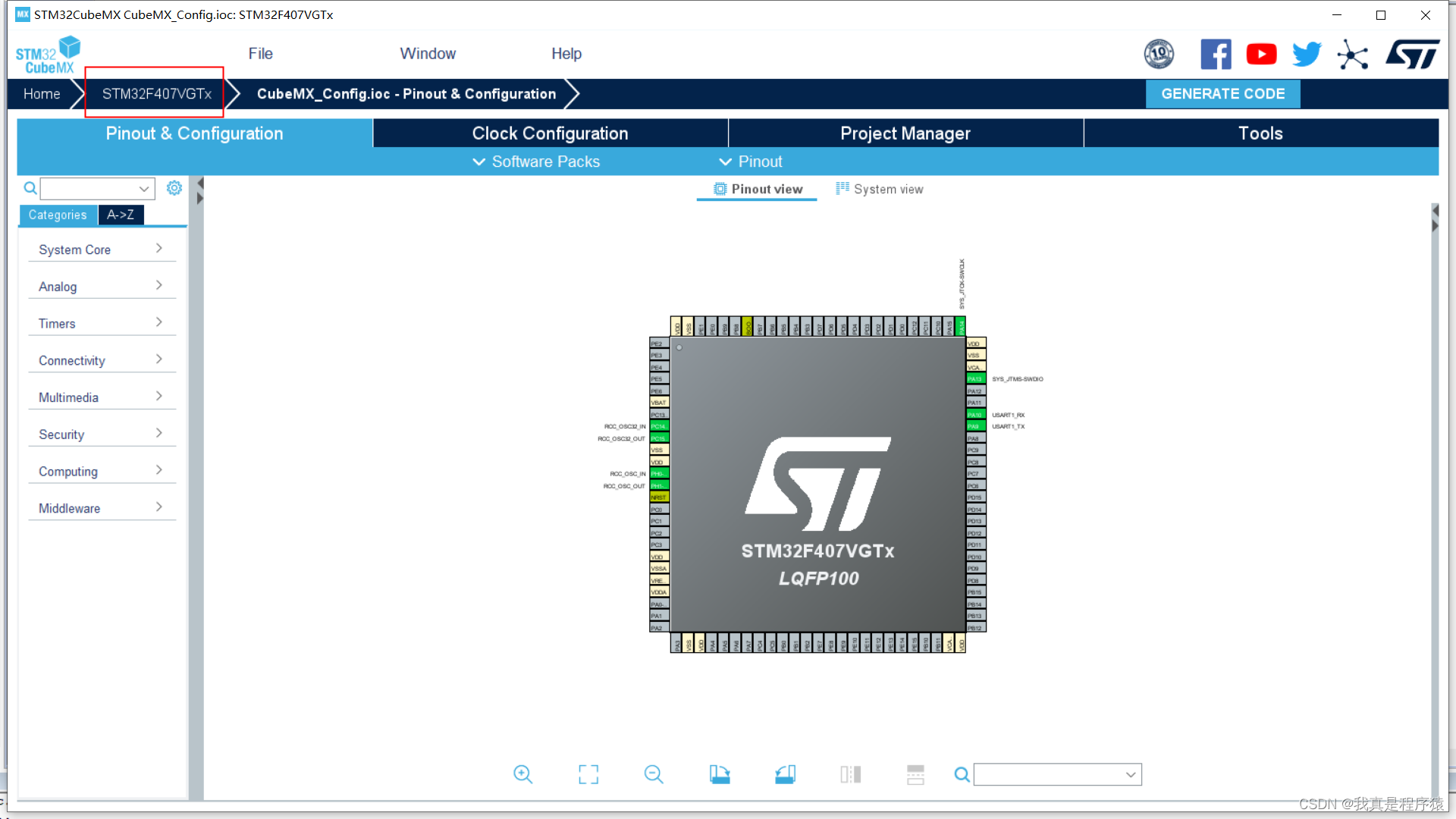Open the YouTube icon link

pyautogui.click(x=1261, y=54)
